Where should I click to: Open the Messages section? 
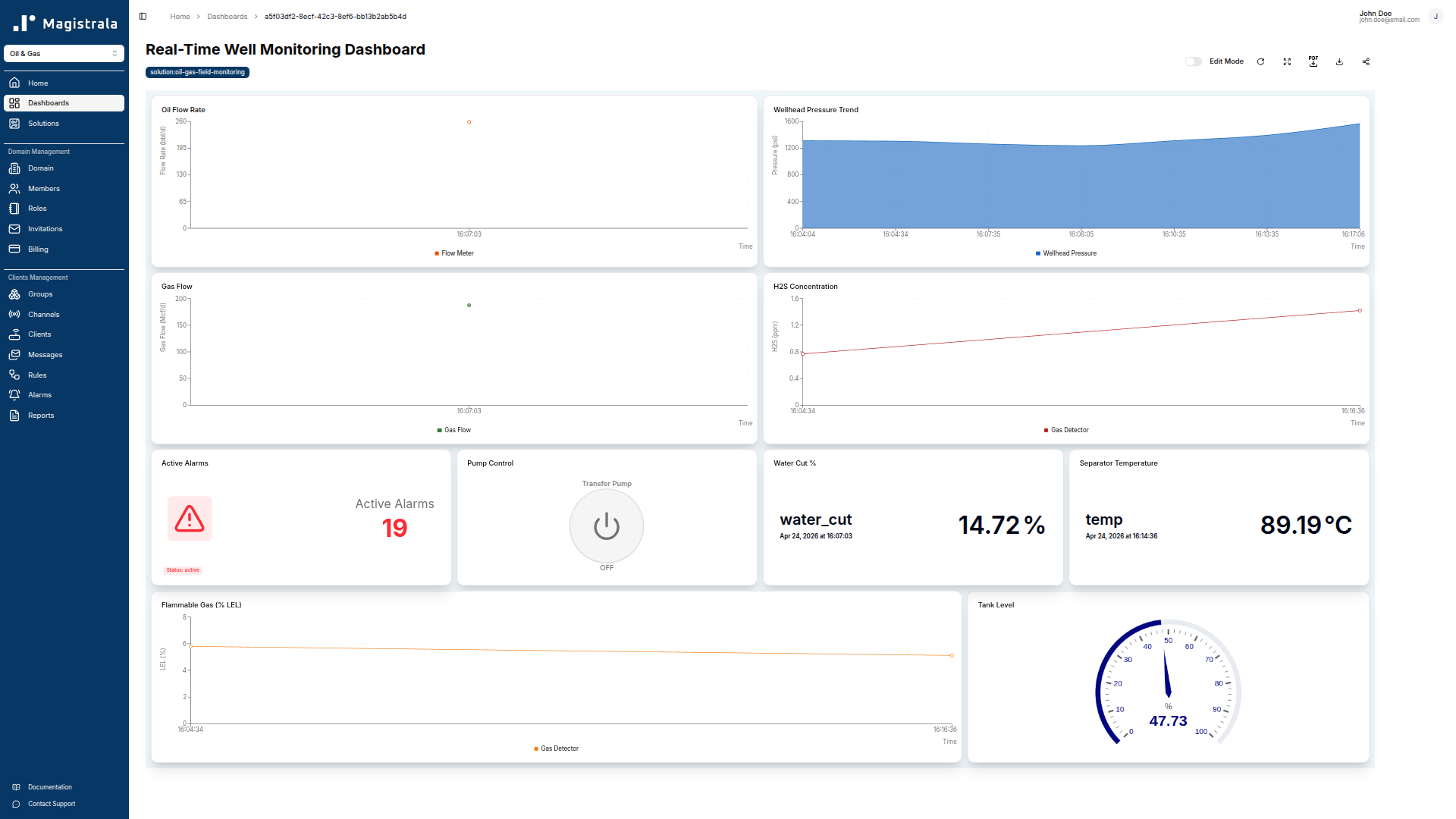(45, 354)
